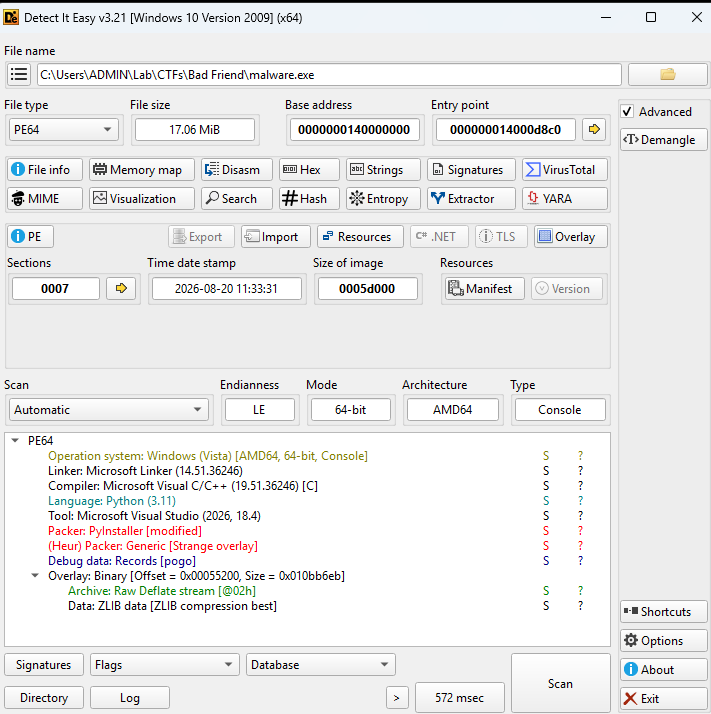Click the Log button
711x714 pixels.
tap(130, 698)
